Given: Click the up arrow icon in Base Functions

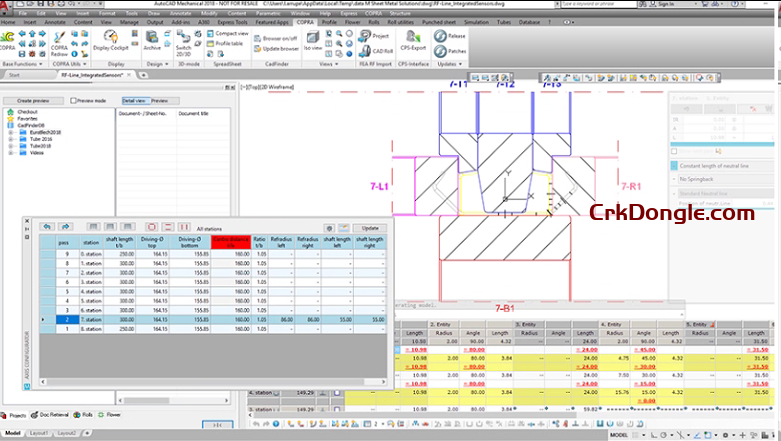Looking at the screenshot, I should tap(32, 33).
